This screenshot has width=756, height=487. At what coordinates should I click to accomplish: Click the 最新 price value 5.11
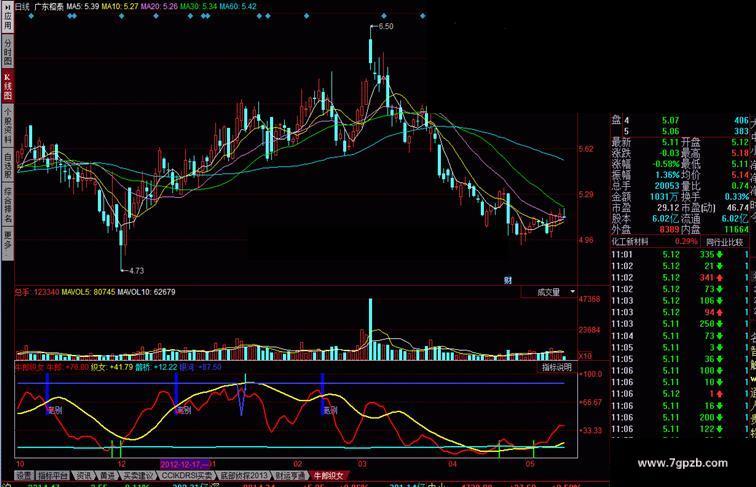point(670,143)
